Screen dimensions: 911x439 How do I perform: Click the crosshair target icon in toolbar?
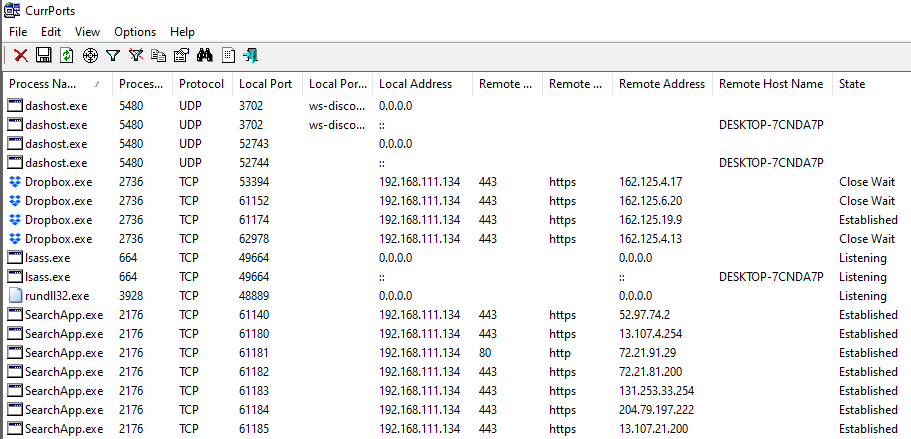(x=90, y=55)
